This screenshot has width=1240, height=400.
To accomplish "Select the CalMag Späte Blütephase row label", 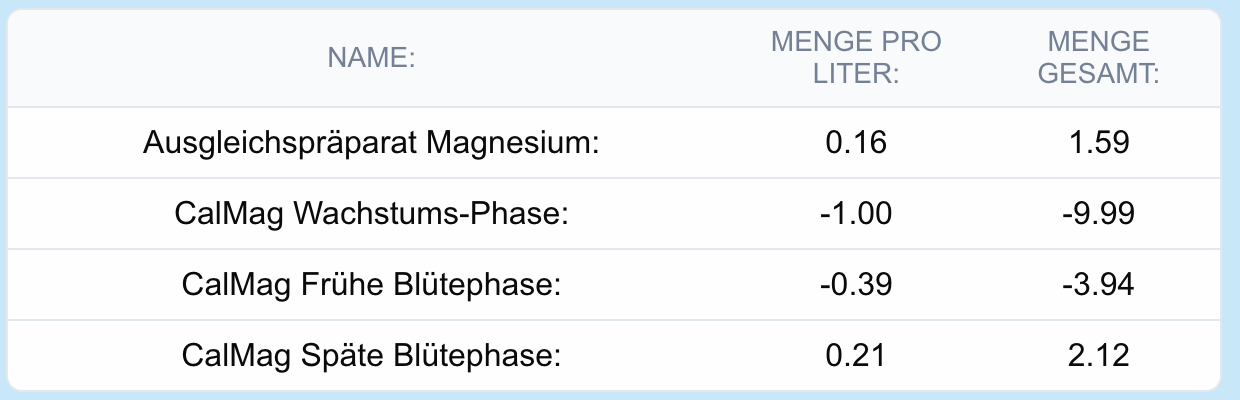I will coord(371,355).
